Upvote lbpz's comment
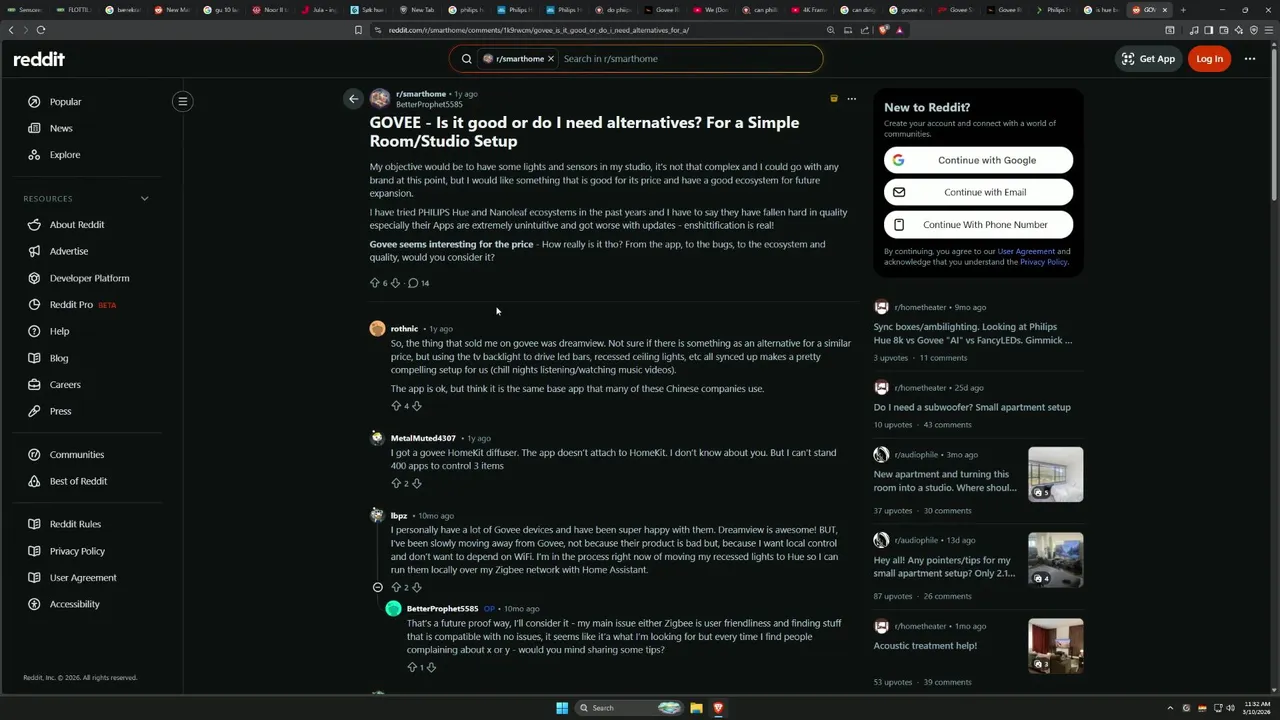The height and width of the screenshot is (720, 1280). [396, 587]
